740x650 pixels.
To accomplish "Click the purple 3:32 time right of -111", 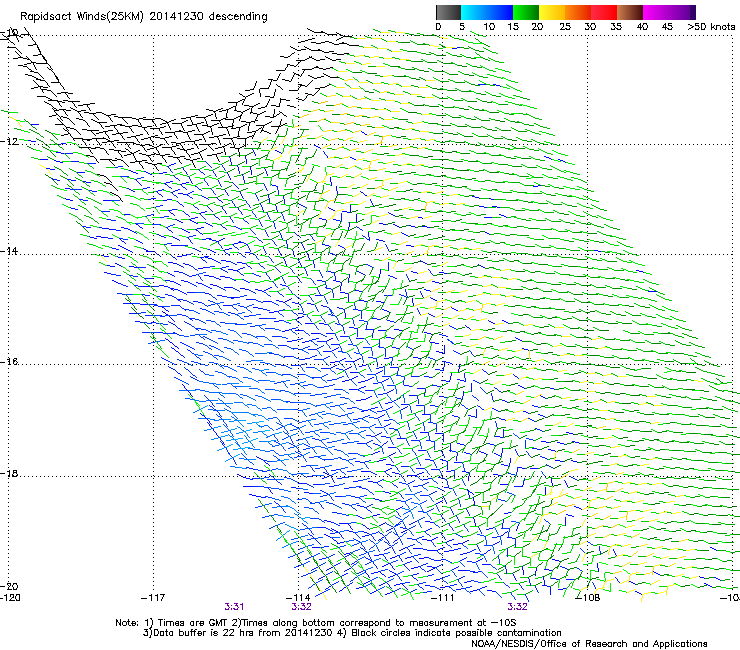I will (x=517, y=607).
